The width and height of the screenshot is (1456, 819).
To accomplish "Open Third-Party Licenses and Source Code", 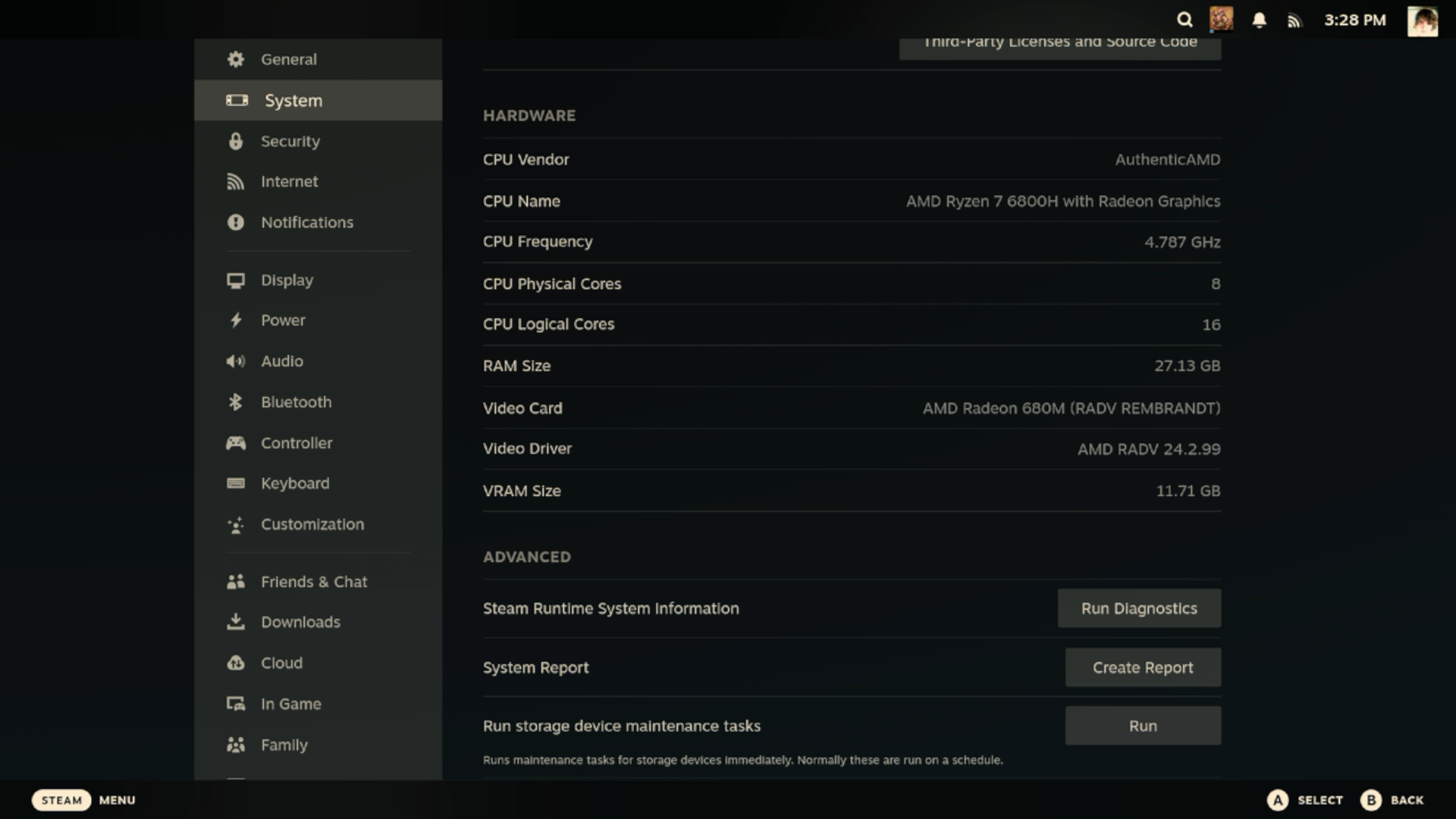I will tap(1060, 45).
